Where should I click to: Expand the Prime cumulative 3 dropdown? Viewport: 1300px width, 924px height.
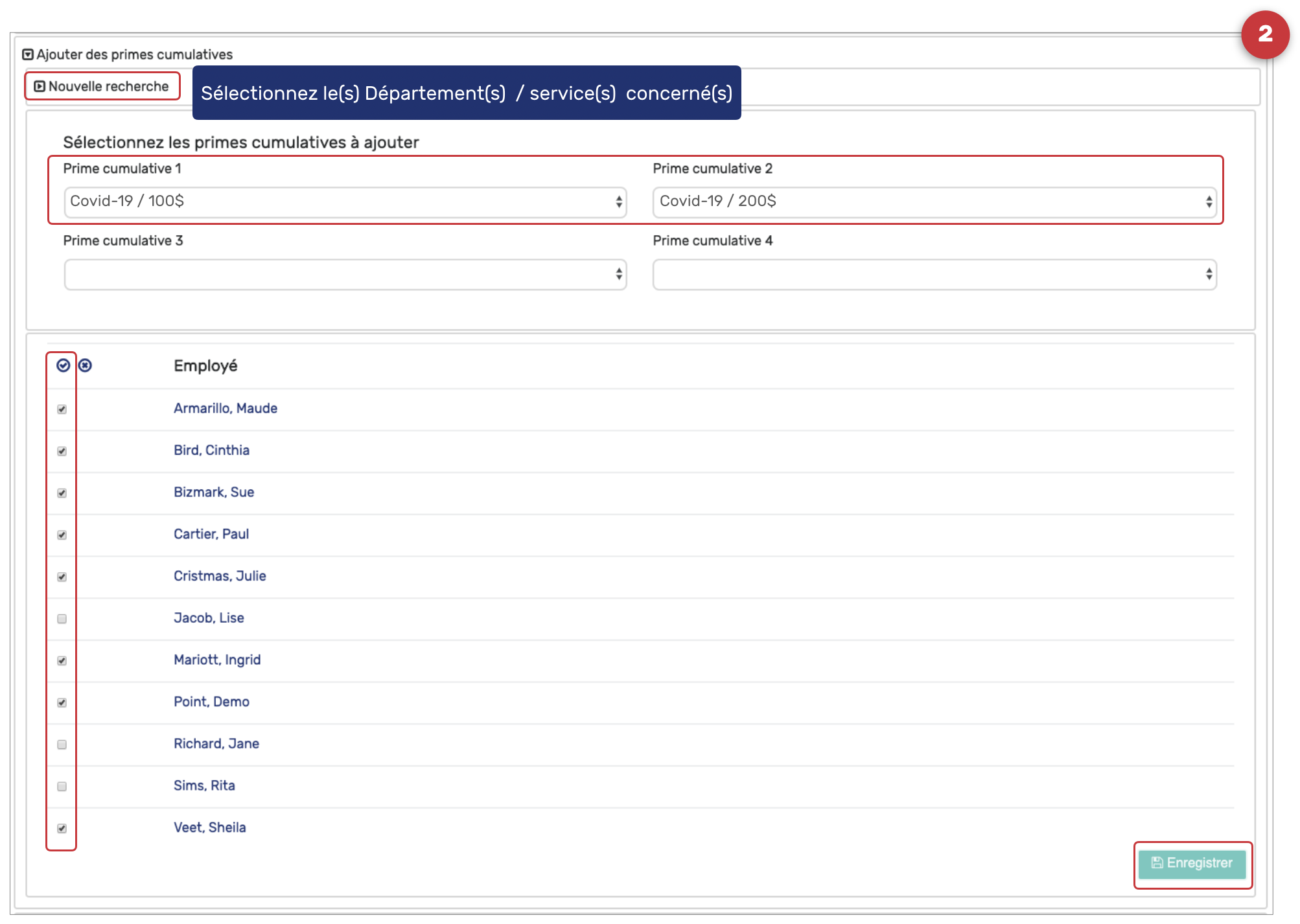(345, 275)
